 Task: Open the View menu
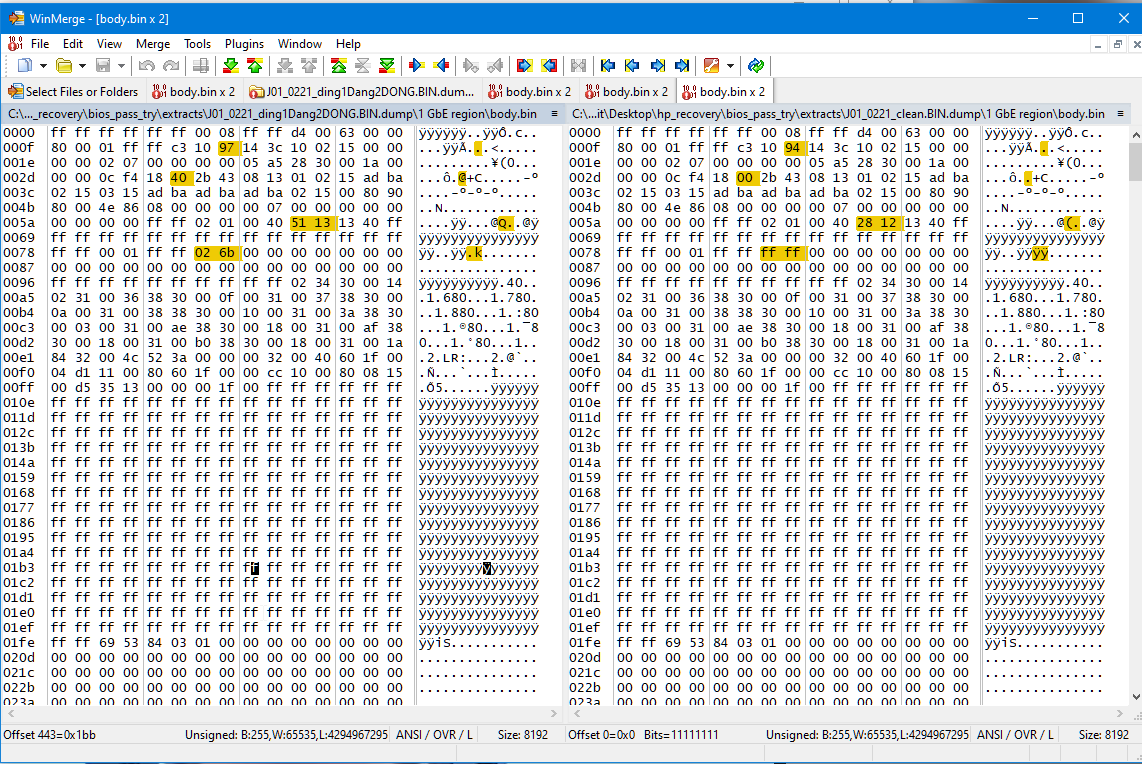[109, 44]
